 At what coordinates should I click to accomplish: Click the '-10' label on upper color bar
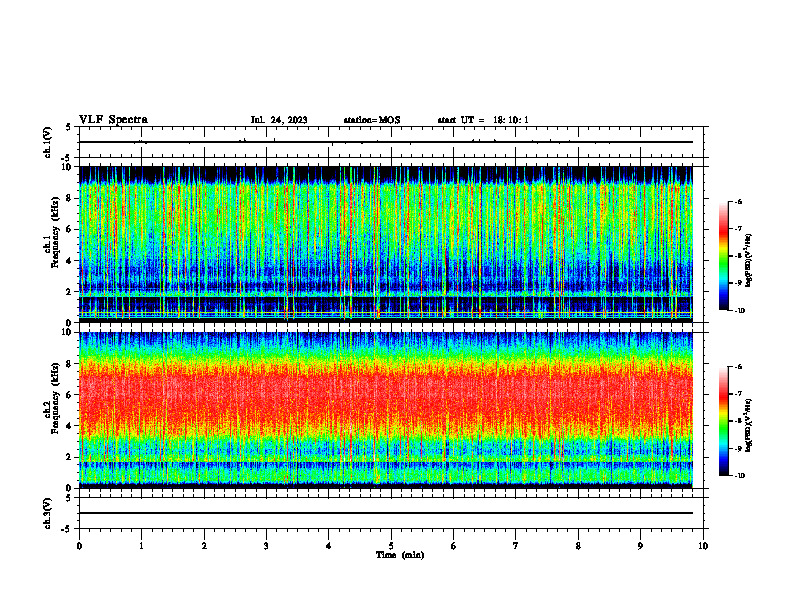[x=739, y=311]
